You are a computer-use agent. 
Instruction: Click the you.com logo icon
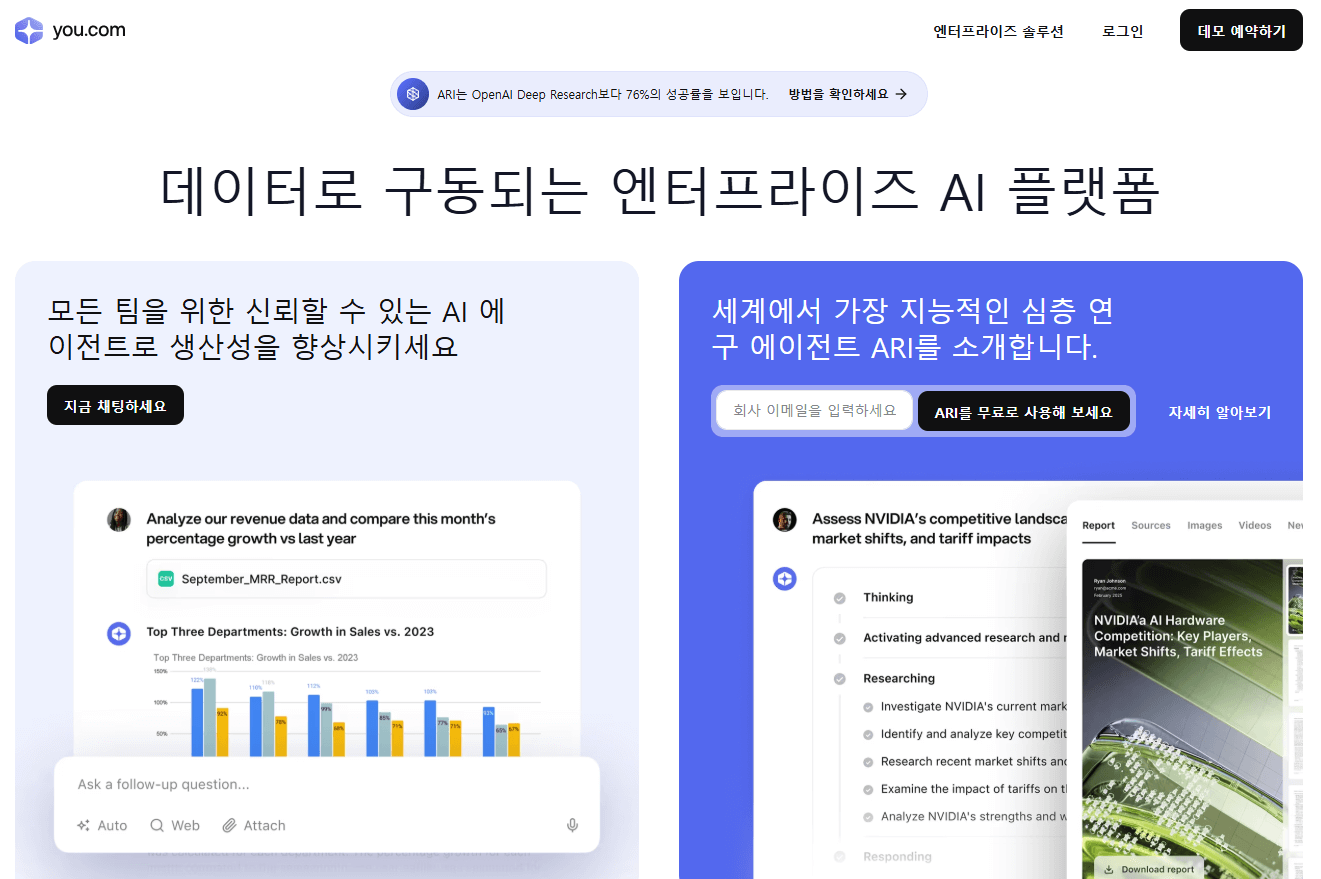(x=28, y=29)
